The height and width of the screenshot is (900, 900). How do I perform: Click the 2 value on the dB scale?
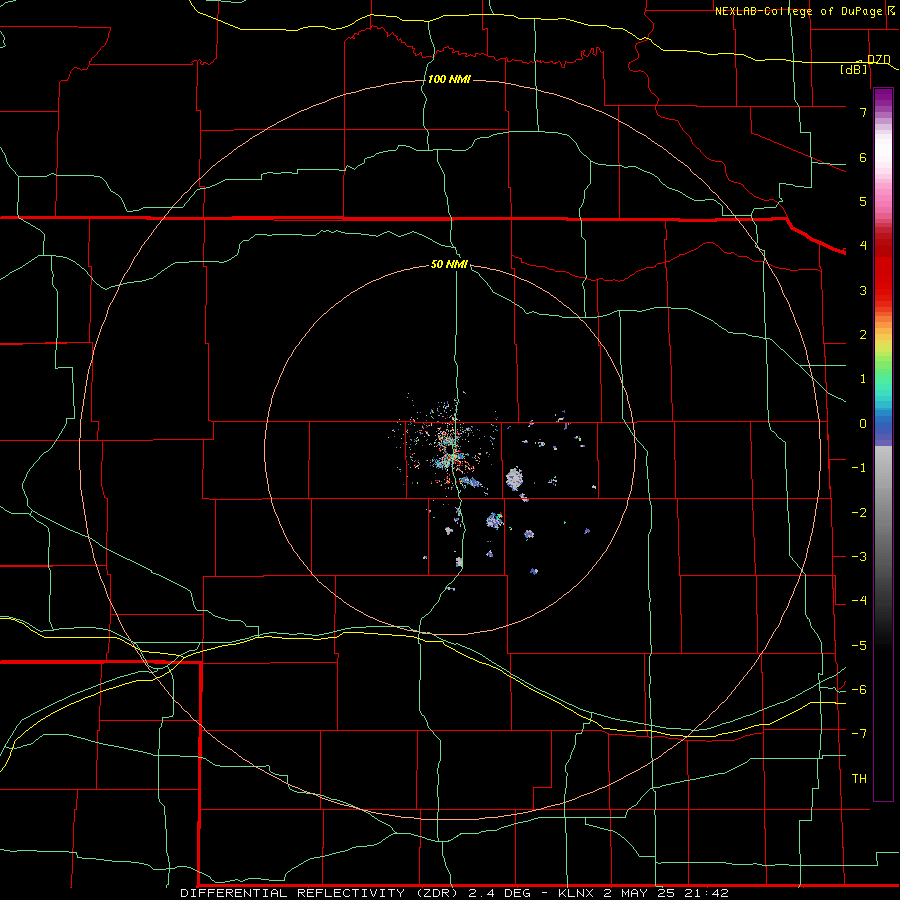click(863, 335)
